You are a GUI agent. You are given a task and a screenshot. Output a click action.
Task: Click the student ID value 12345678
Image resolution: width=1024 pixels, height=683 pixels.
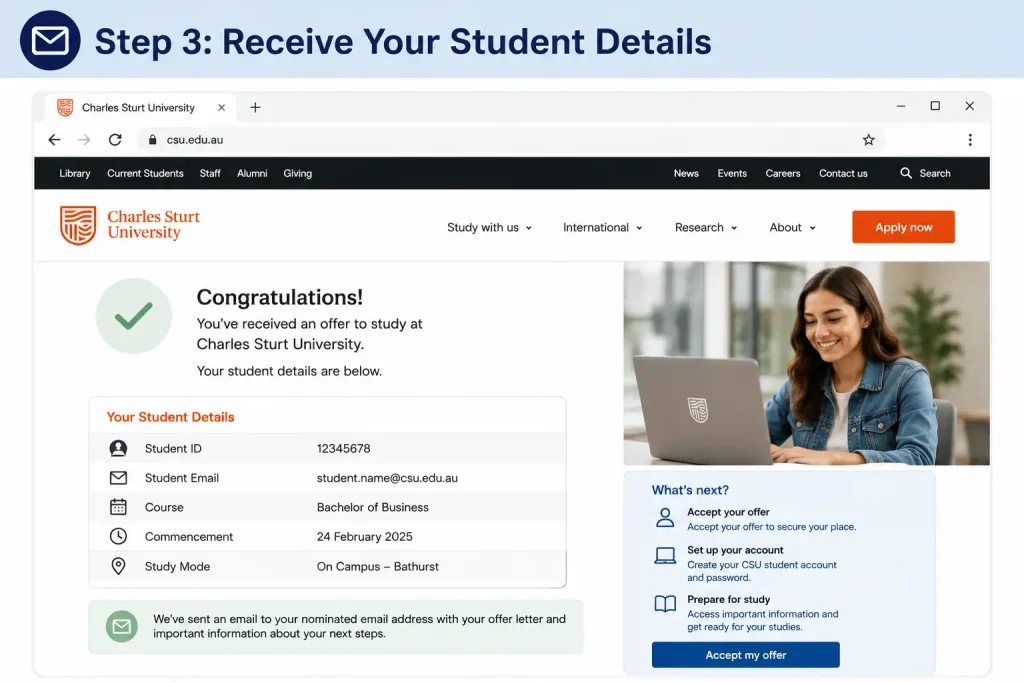point(344,449)
